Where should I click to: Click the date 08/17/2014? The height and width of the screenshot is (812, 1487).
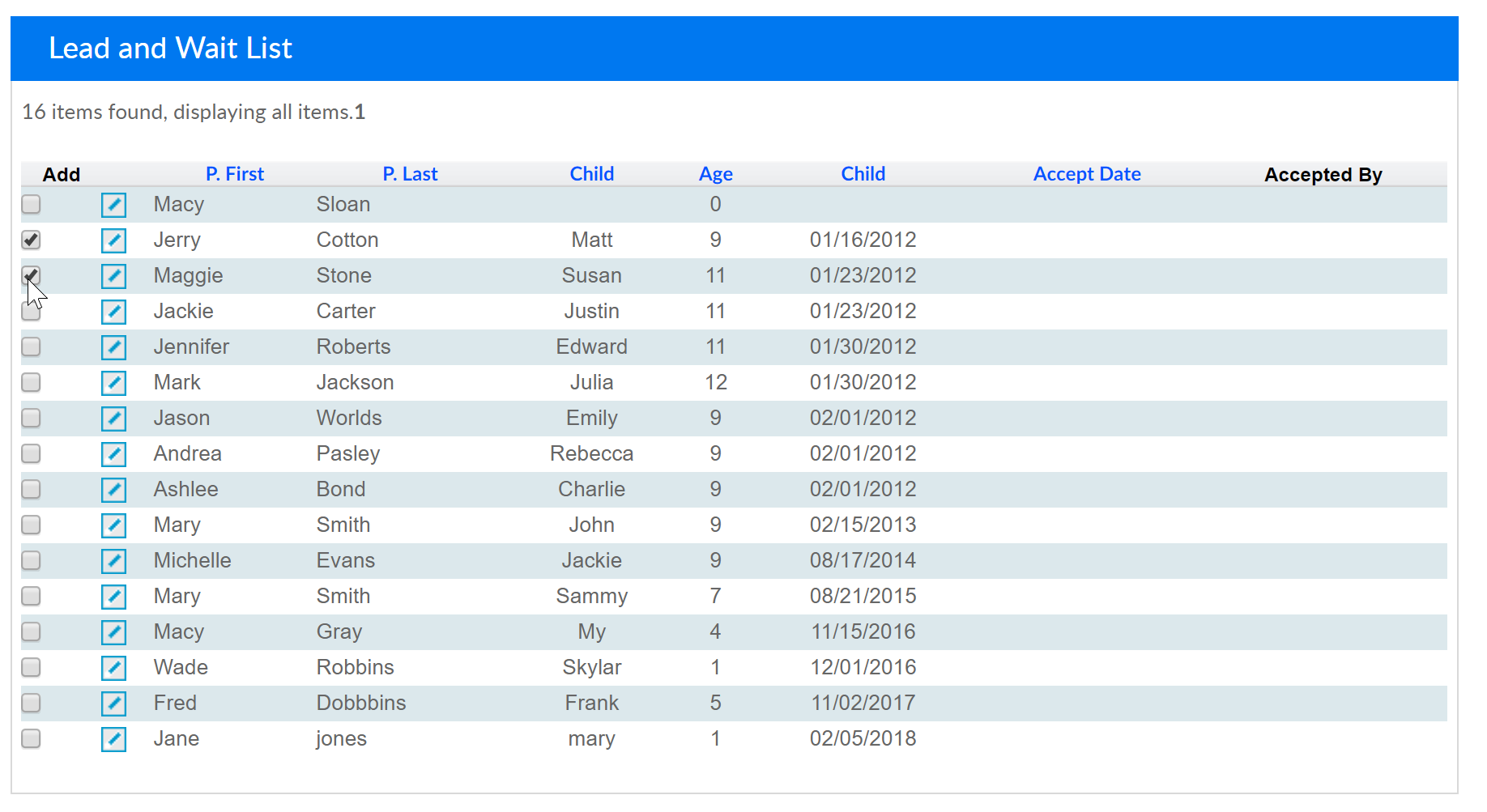pyautogui.click(x=863, y=560)
